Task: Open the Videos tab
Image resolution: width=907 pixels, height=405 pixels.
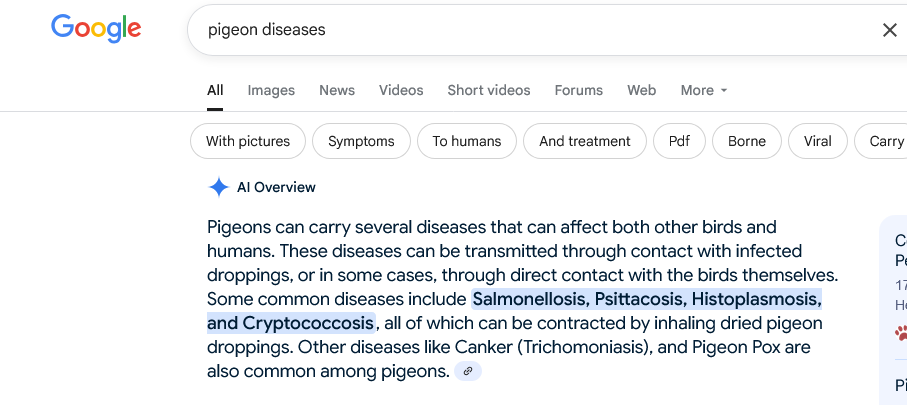Action: pyautogui.click(x=401, y=90)
